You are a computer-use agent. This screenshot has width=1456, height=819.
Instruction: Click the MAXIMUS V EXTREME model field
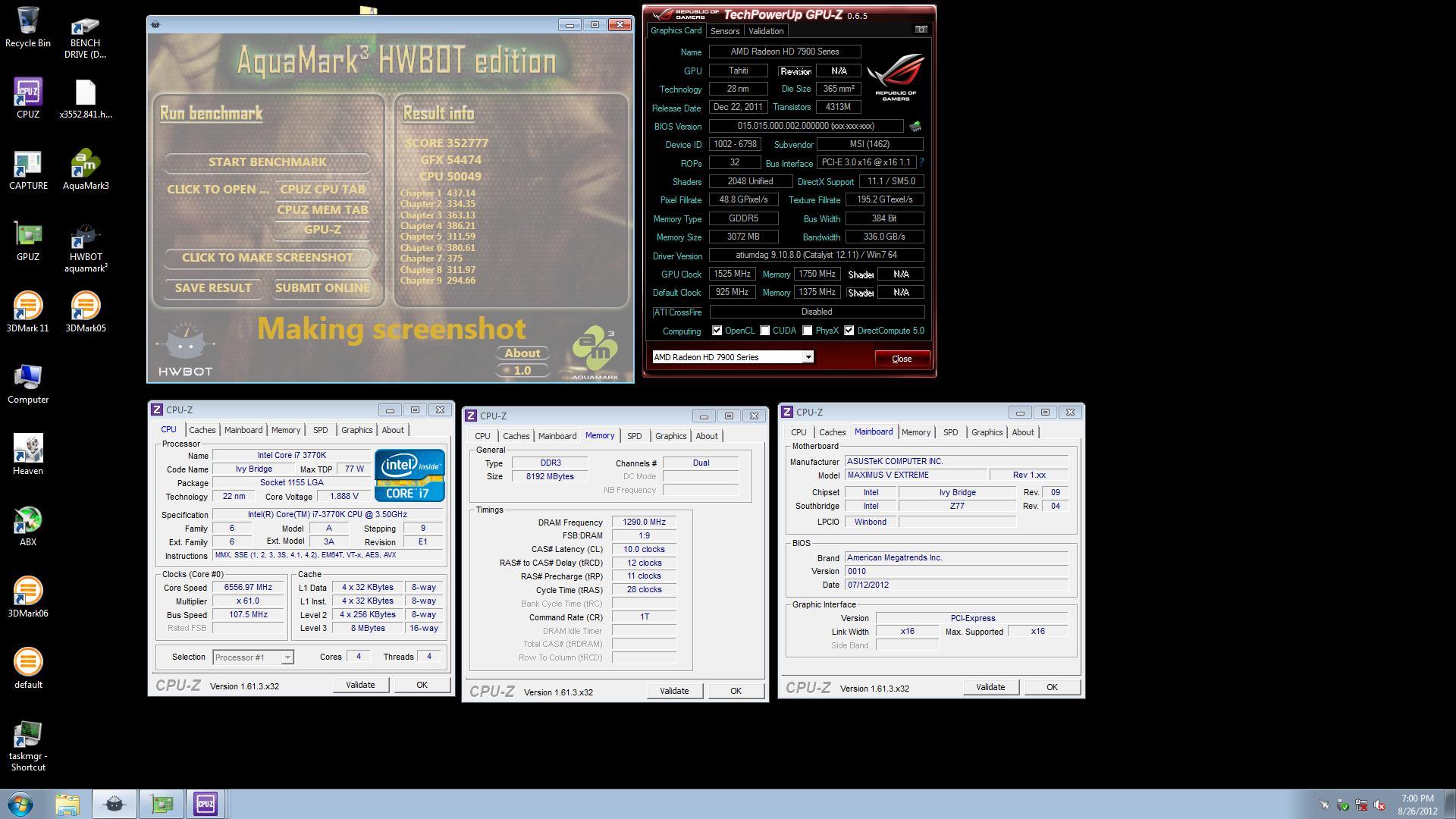click(916, 475)
